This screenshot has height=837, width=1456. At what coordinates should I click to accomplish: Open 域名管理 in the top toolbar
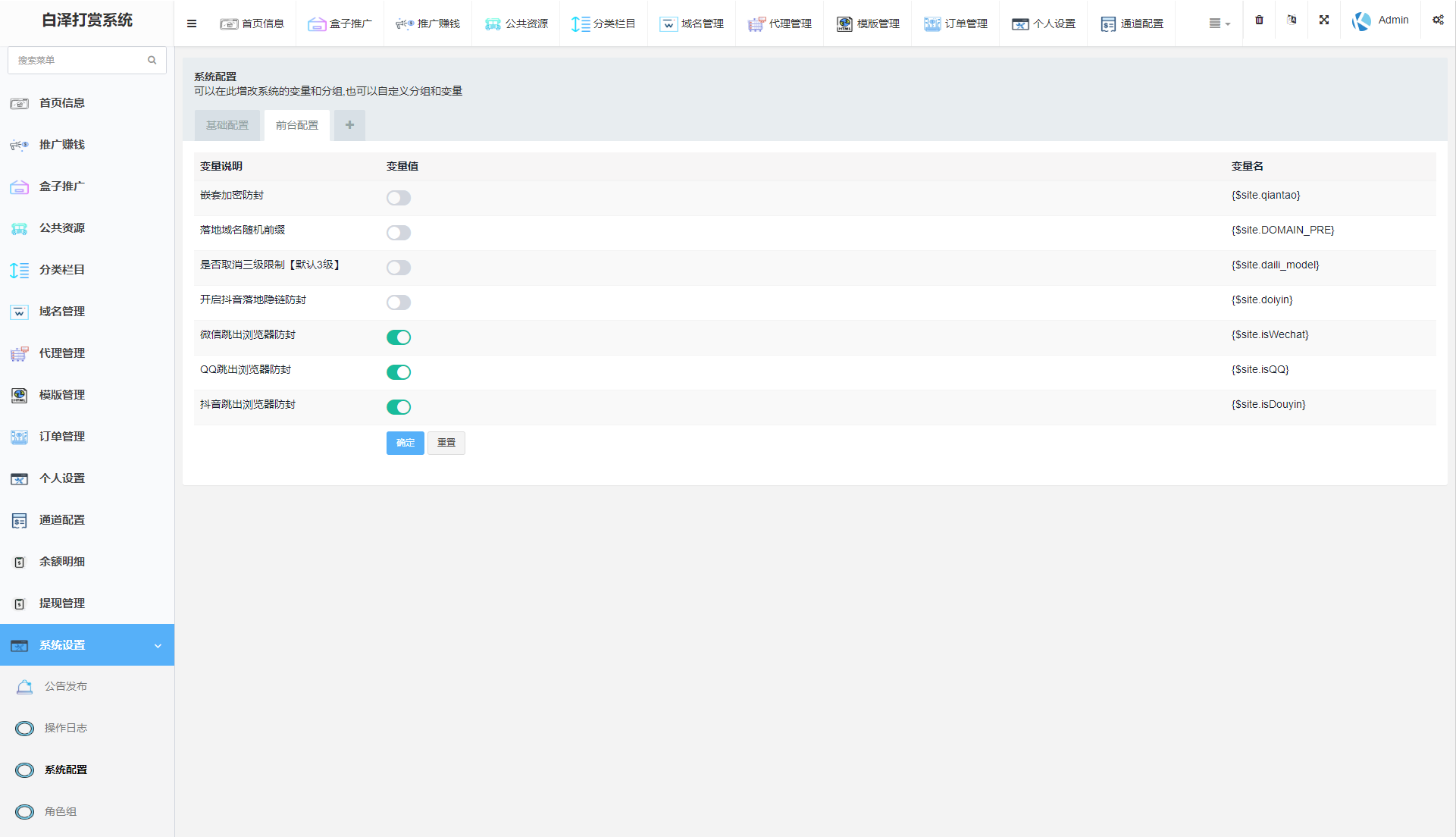coord(691,24)
